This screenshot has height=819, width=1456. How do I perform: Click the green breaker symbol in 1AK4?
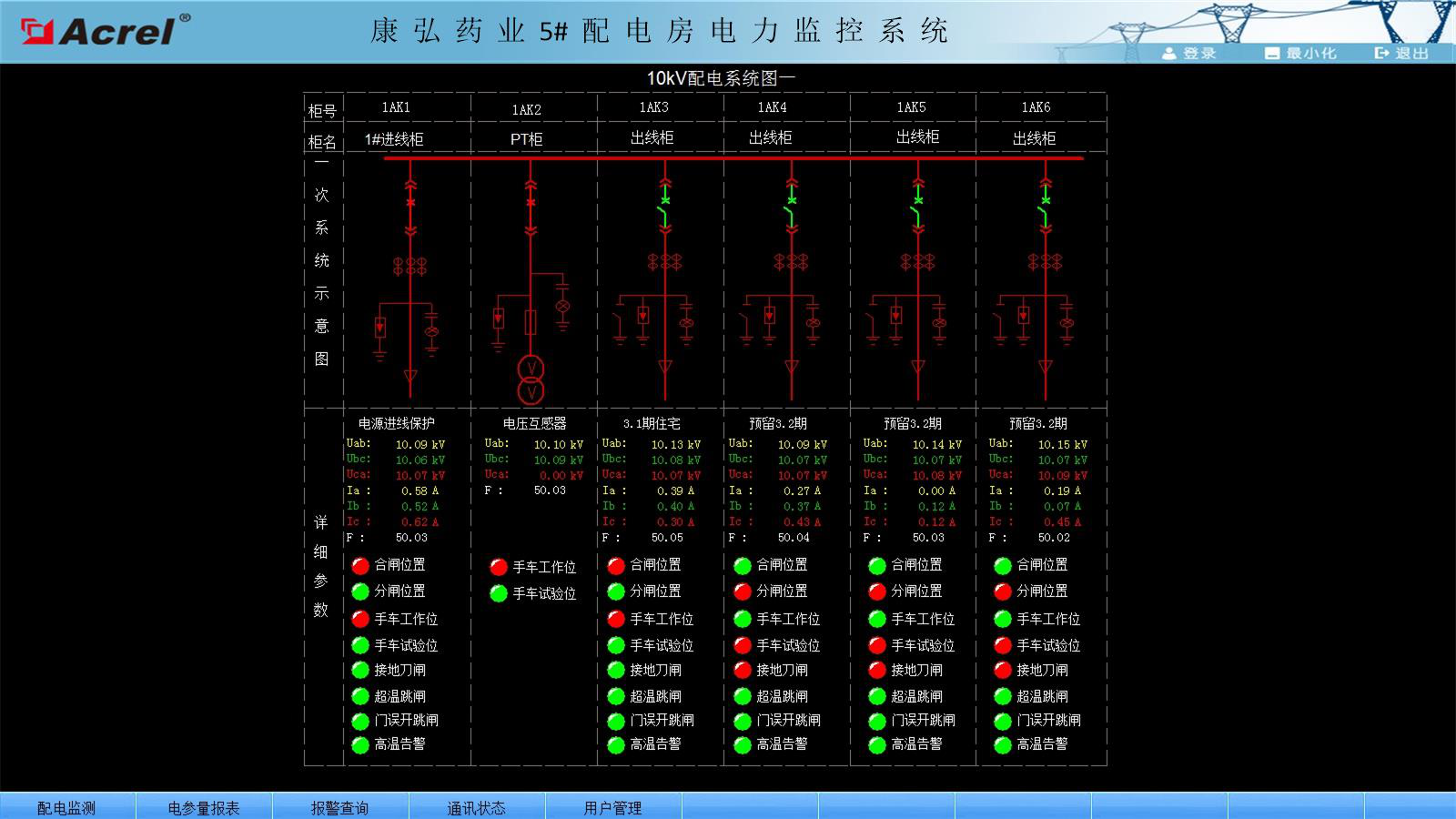point(792,207)
